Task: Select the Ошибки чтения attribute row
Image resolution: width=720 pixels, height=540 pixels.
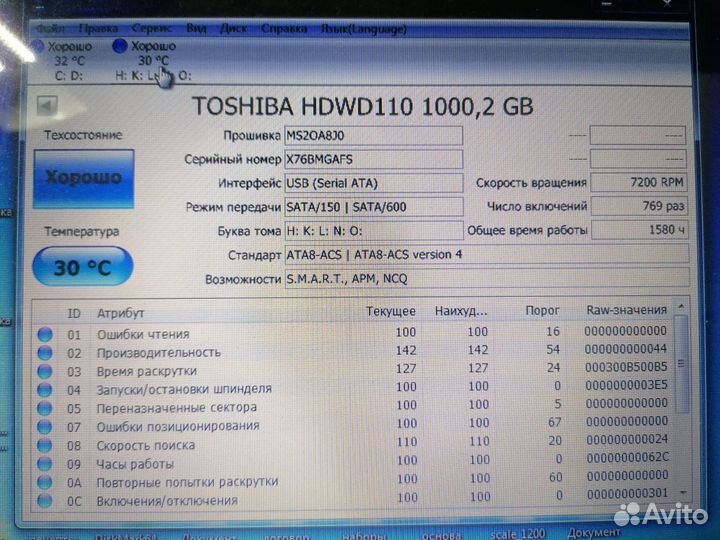Action: coord(353,333)
